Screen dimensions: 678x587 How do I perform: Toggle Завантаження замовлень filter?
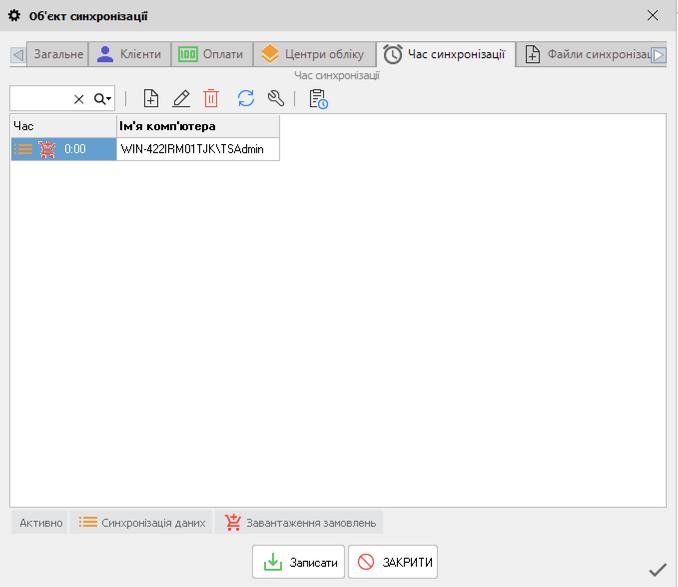pos(300,523)
